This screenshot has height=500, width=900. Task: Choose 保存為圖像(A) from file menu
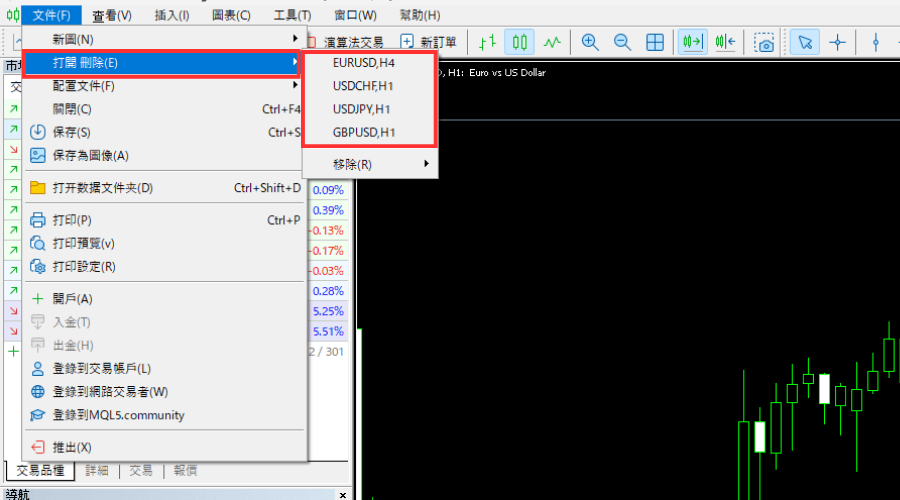90,155
